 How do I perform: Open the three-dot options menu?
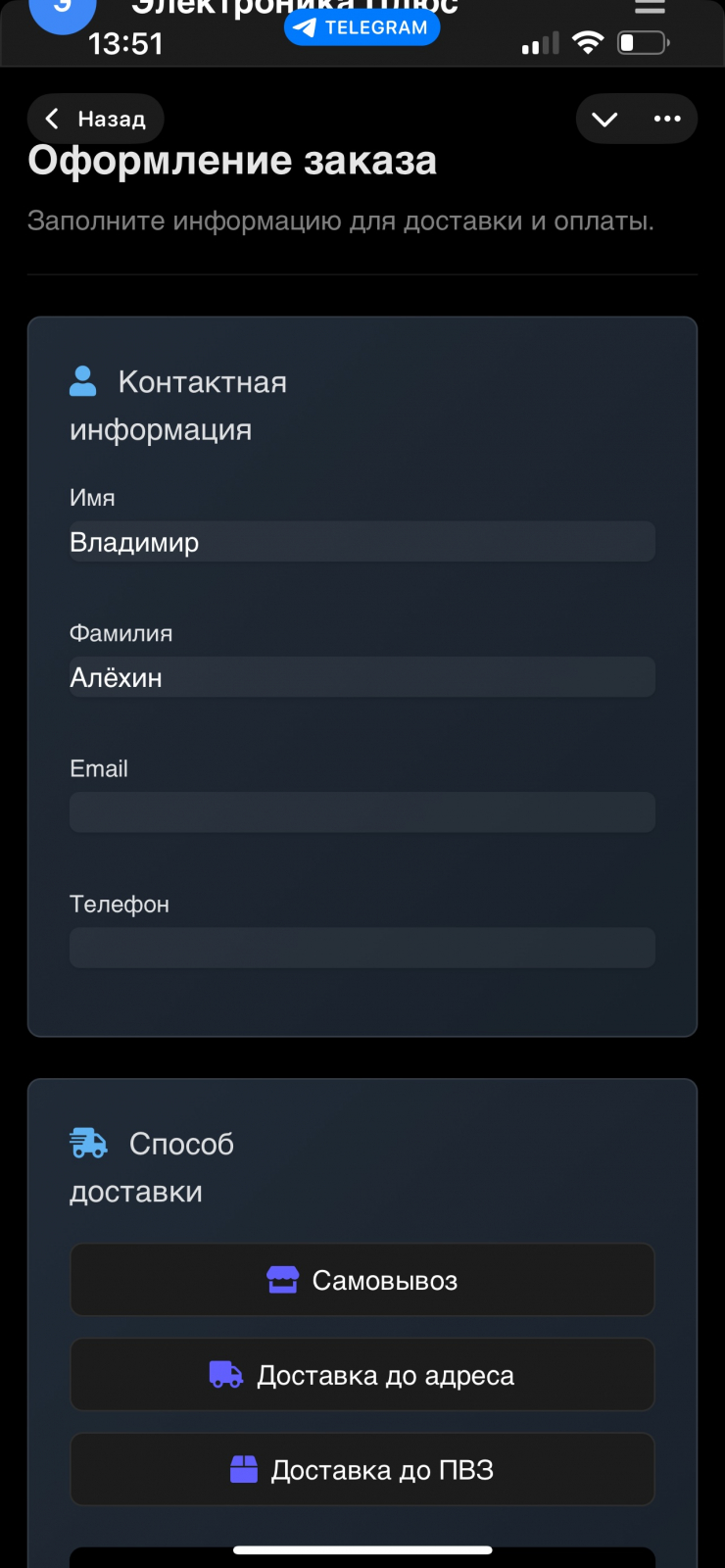(667, 119)
